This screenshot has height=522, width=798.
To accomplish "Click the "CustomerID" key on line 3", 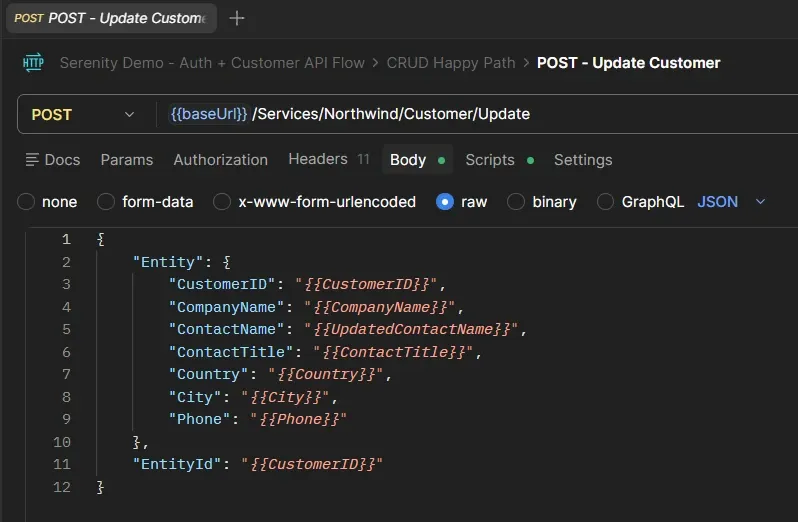I will pyautogui.click(x=222, y=284).
